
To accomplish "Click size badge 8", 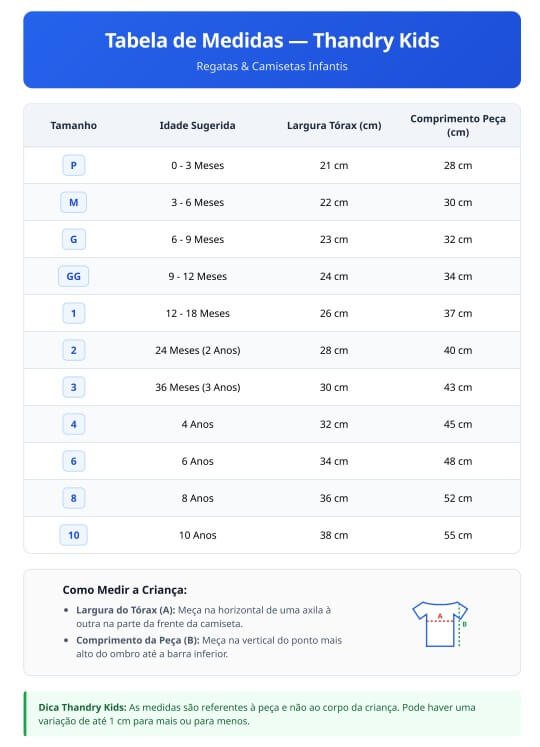I will point(73,498).
